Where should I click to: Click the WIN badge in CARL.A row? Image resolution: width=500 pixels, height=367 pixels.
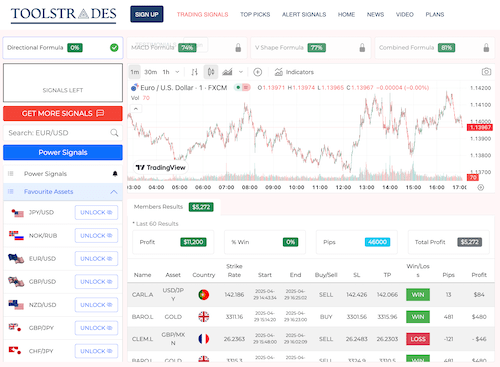coord(418,295)
